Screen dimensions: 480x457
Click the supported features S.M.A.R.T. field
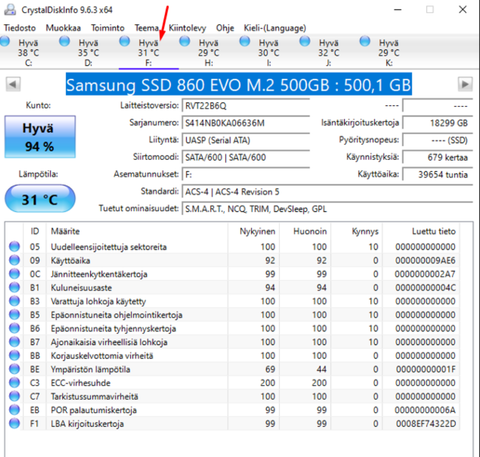click(x=327, y=209)
